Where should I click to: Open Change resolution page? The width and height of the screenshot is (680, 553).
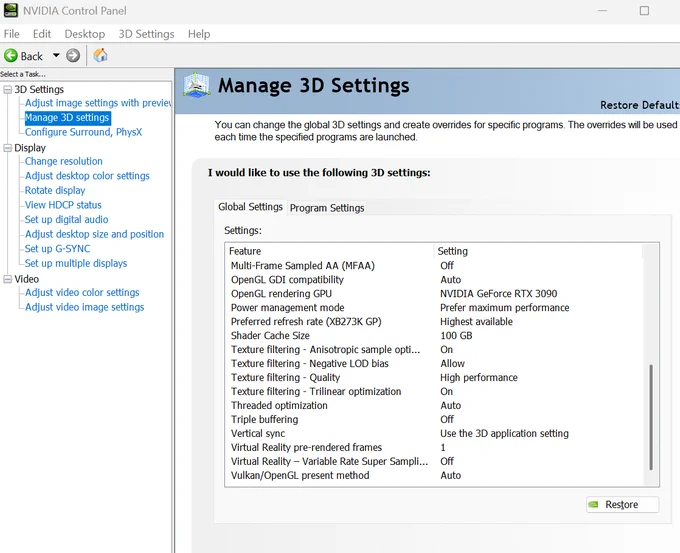[x=64, y=161]
